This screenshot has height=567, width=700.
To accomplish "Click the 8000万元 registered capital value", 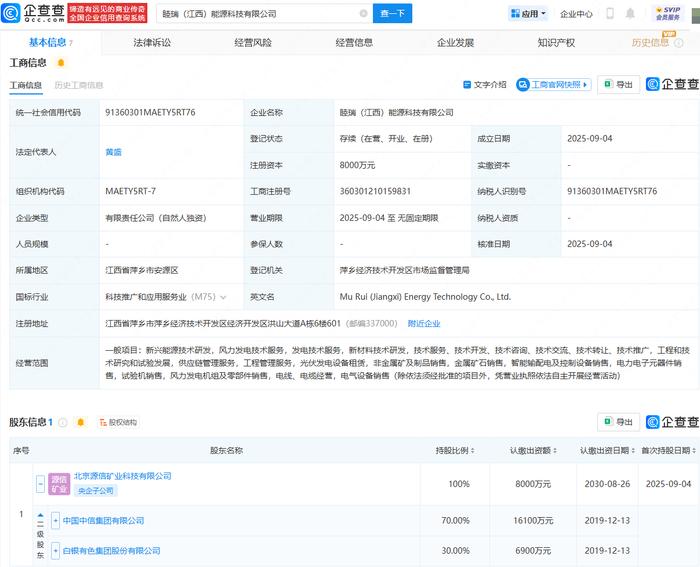I will 357,166.
